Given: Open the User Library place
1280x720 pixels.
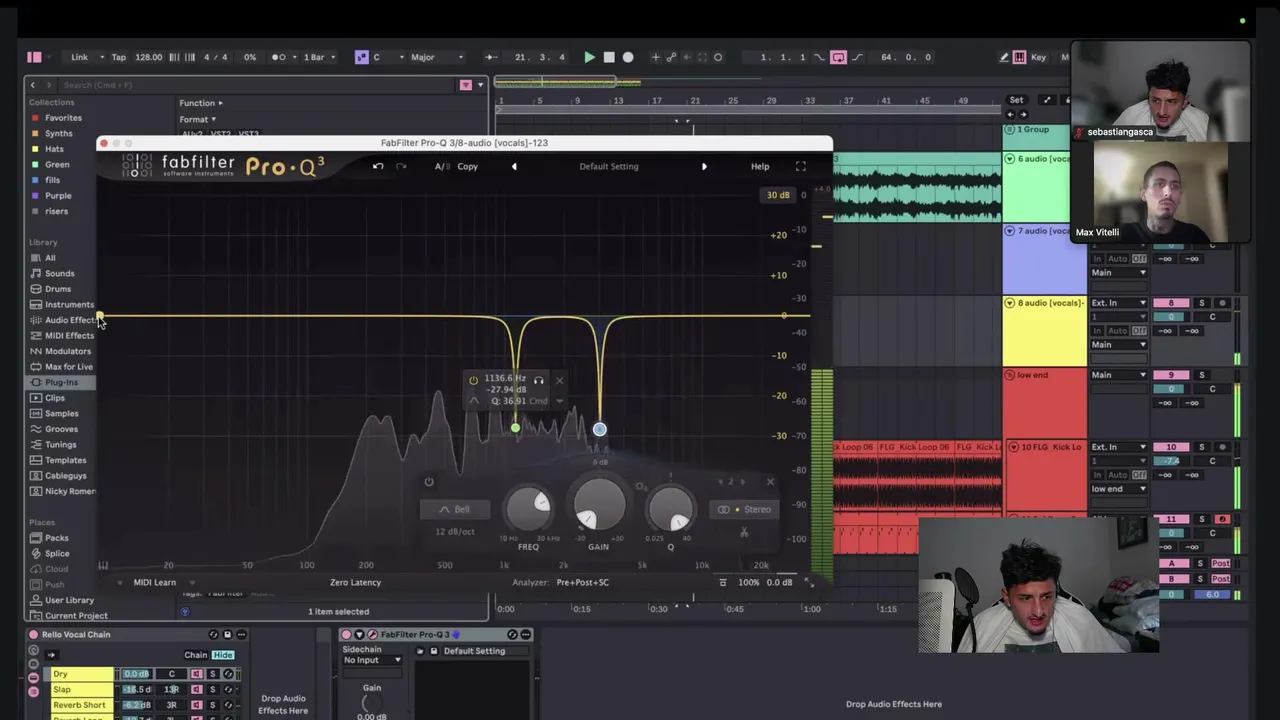Looking at the screenshot, I should click(x=69, y=600).
